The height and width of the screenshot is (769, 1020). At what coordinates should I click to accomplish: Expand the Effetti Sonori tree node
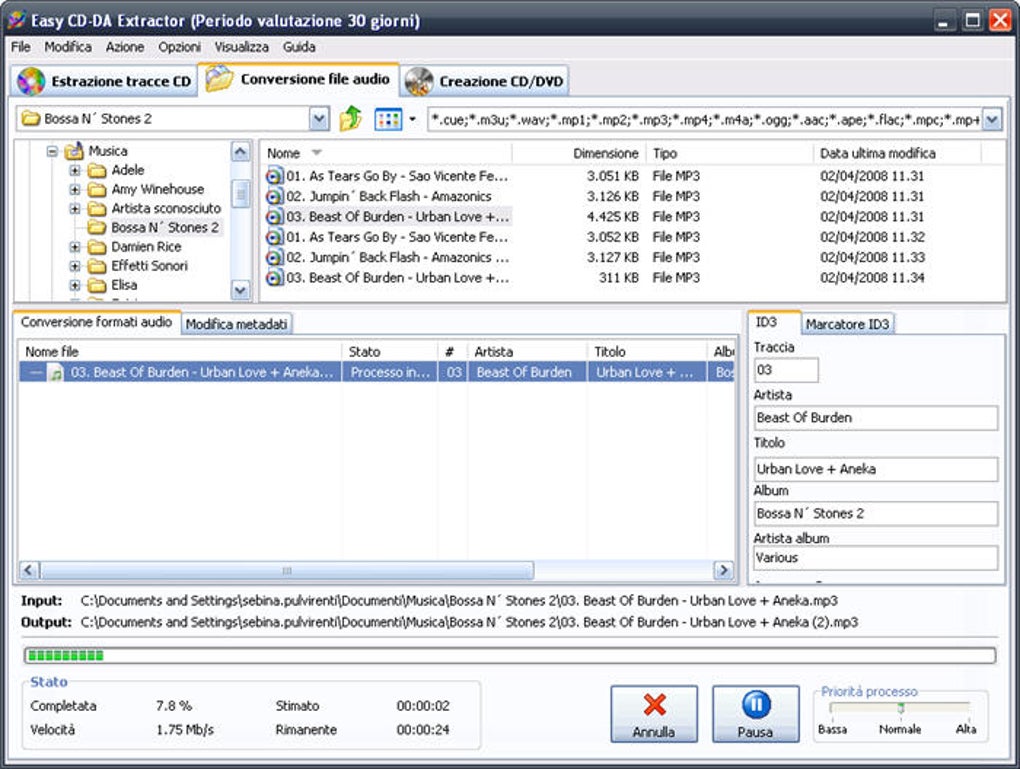(x=75, y=266)
